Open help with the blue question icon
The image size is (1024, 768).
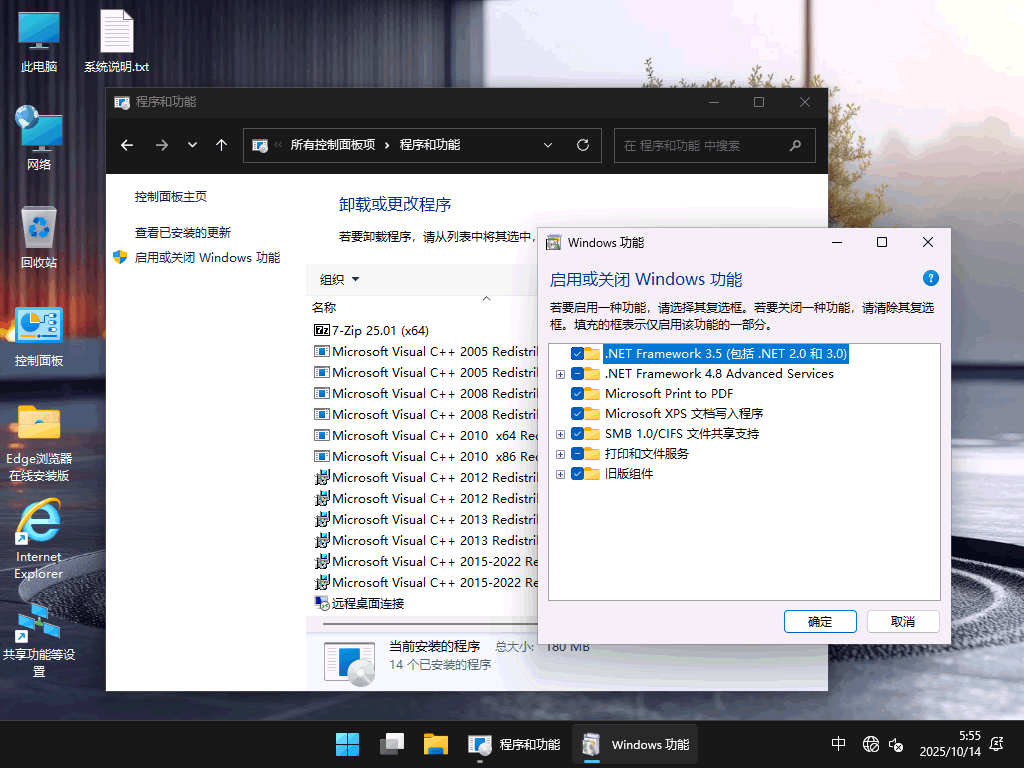point(930,278)
